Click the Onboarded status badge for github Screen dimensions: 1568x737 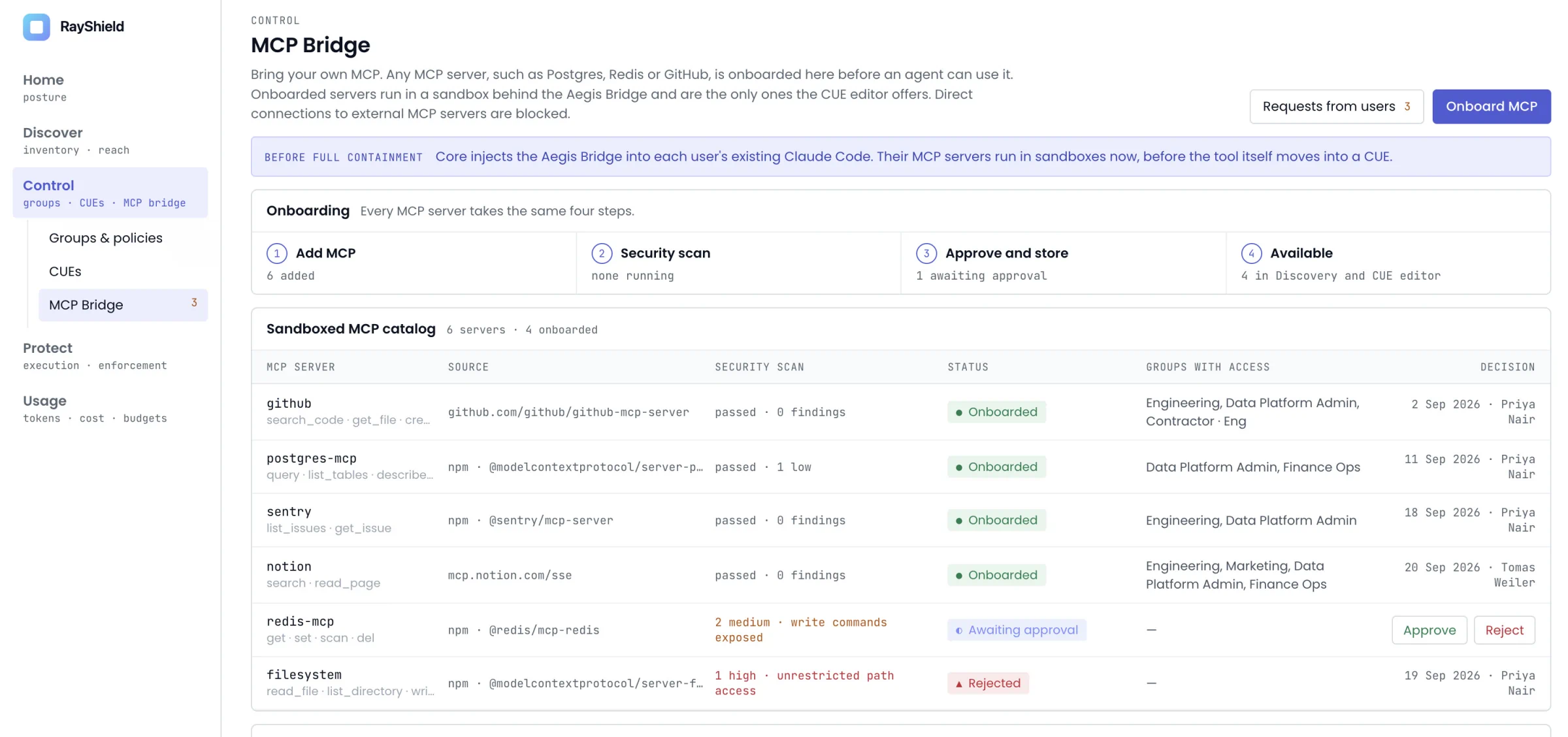[996, 412]
